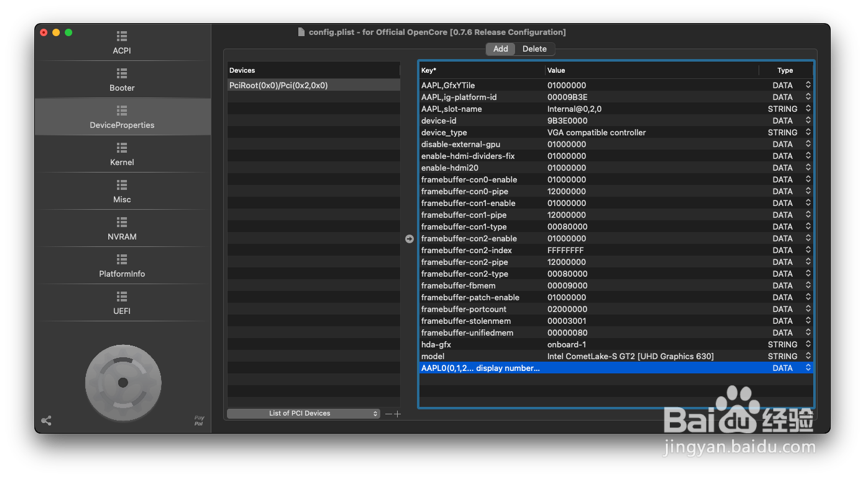Image resolution: width=864 pixels, height=477 pixels.
Task: Click the plus button under Devices list
Action: click(397, 414)
